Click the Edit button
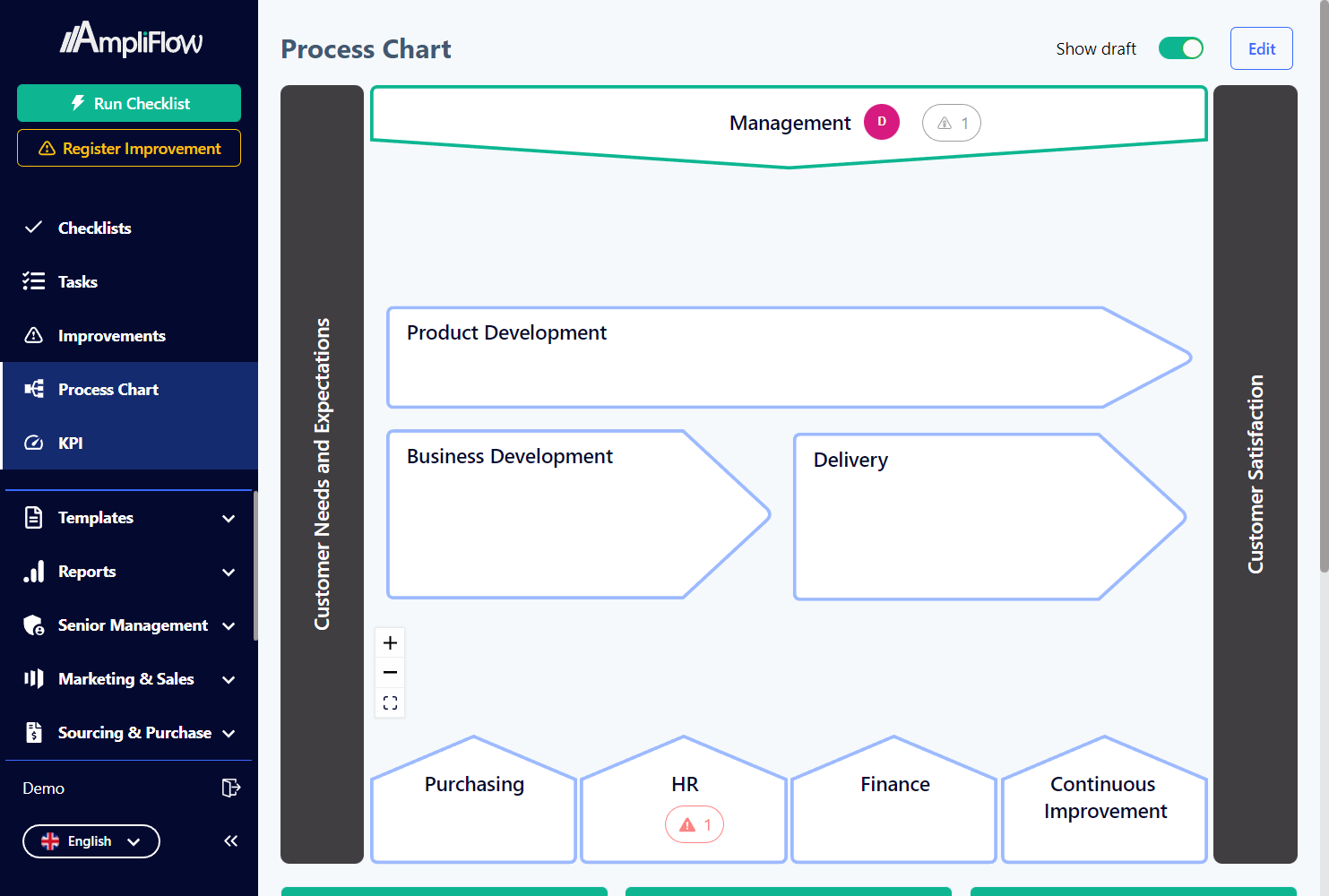Image resolution: width=1329 pixels, height=896 pixels. (x=1261, y=47)
